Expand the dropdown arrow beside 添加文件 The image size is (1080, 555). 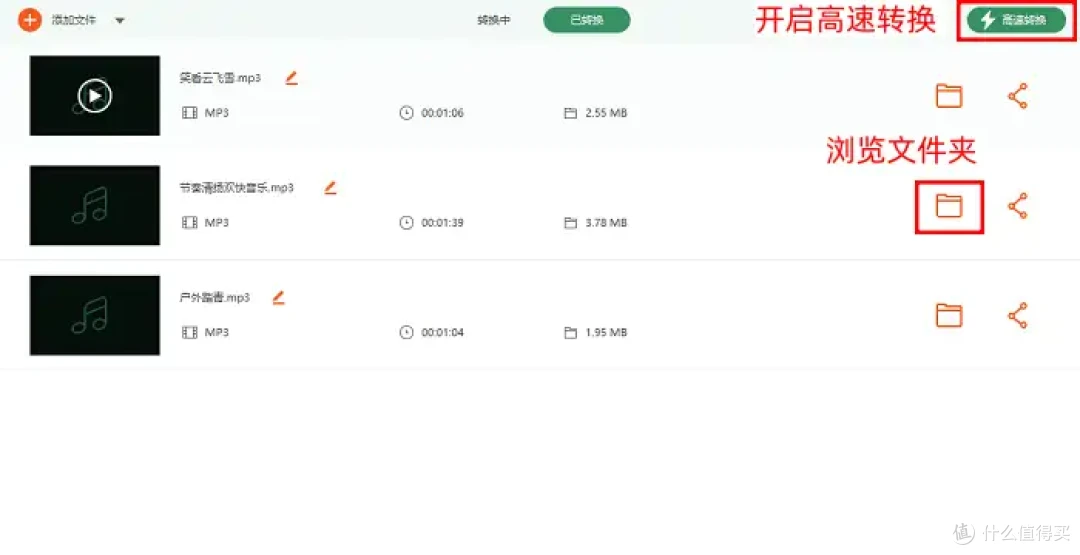[120, 21]
